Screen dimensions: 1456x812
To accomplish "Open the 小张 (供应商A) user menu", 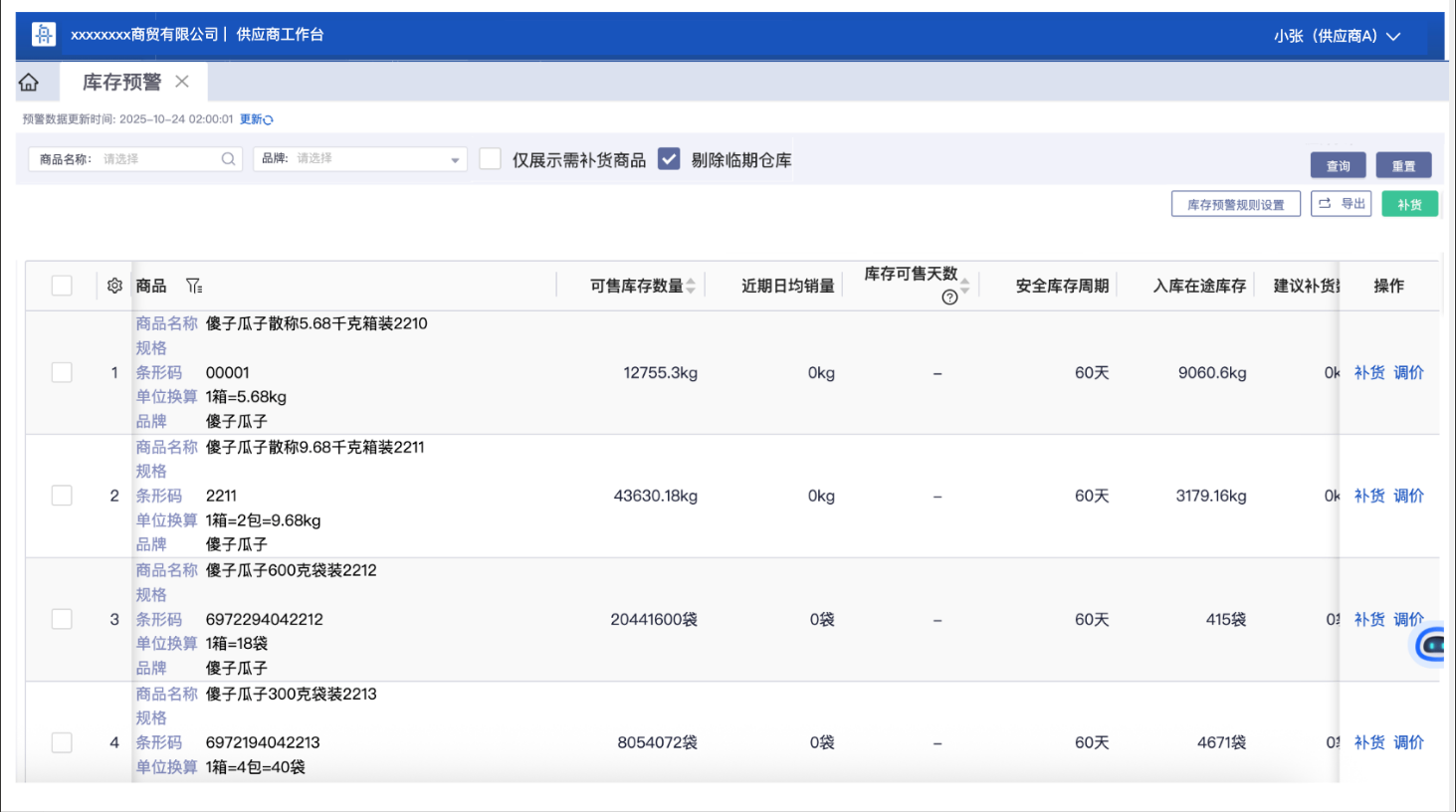I will coord(1337,36).
